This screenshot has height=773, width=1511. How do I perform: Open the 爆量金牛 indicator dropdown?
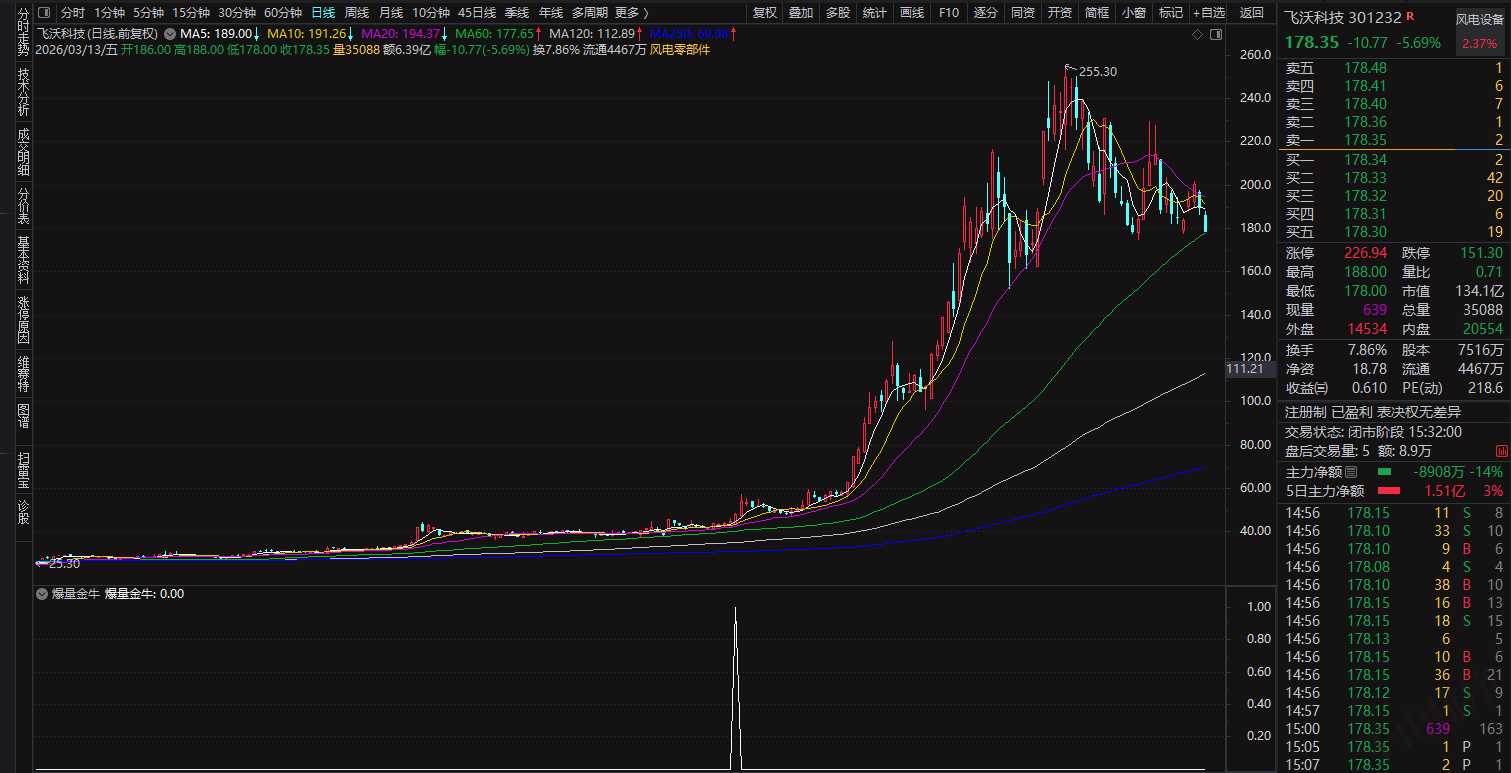[x=41, y=593]
